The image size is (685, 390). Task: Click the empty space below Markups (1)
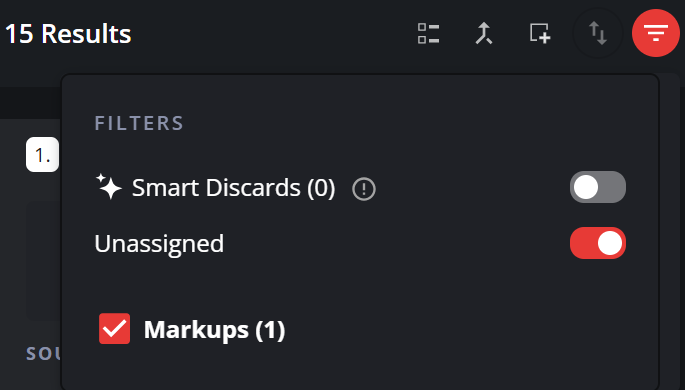pos(360,367)
